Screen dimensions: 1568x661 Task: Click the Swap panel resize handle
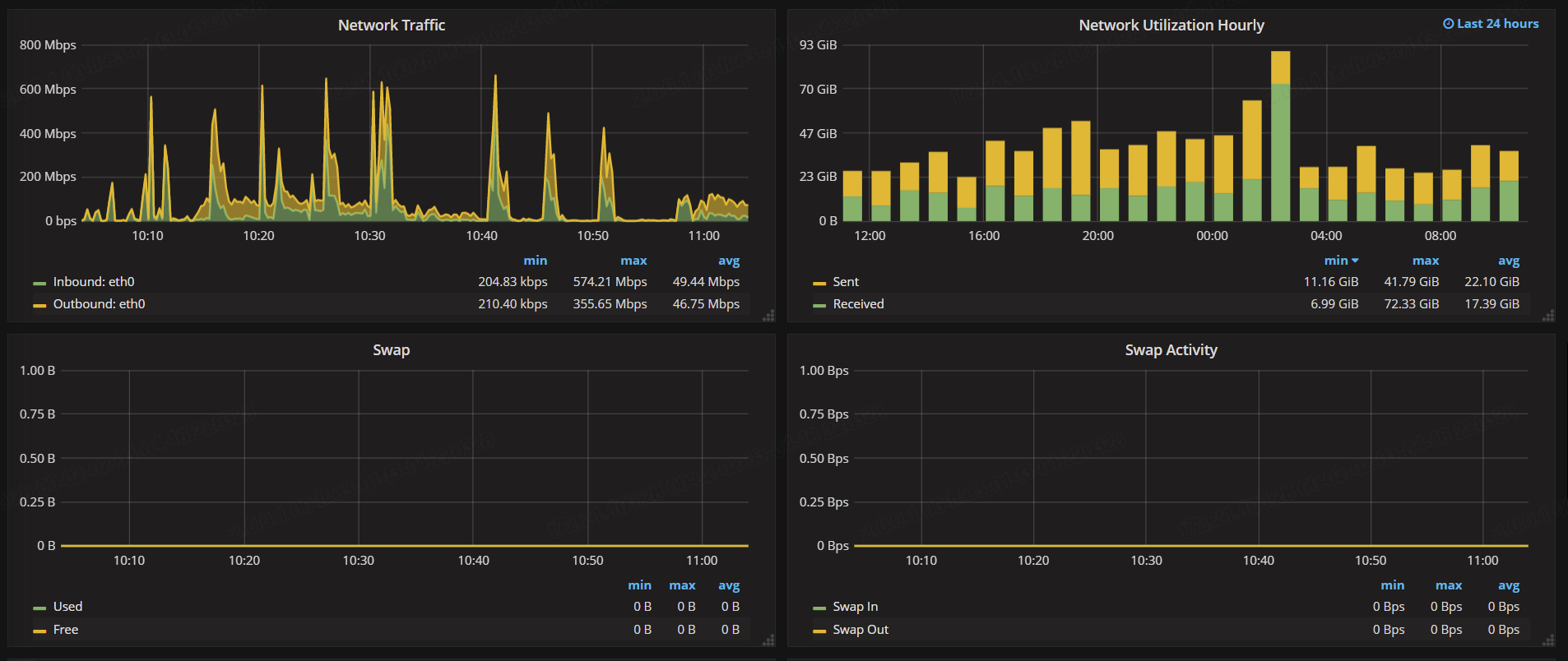768,640
